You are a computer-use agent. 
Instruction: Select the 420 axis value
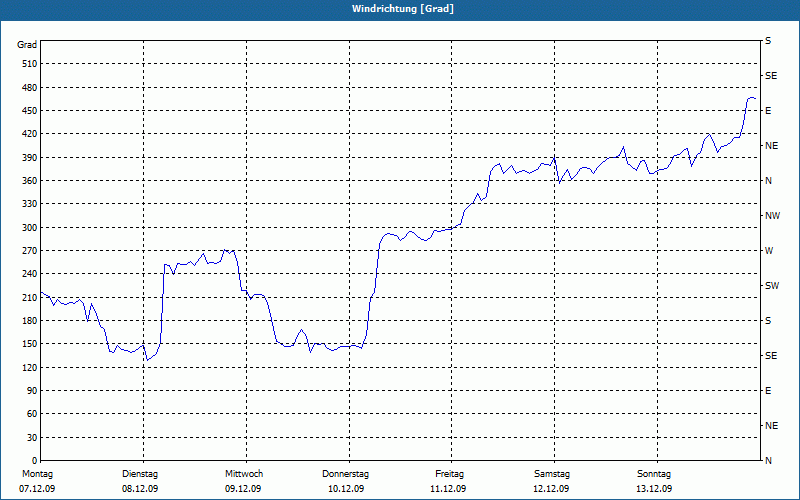coord(30,134)
